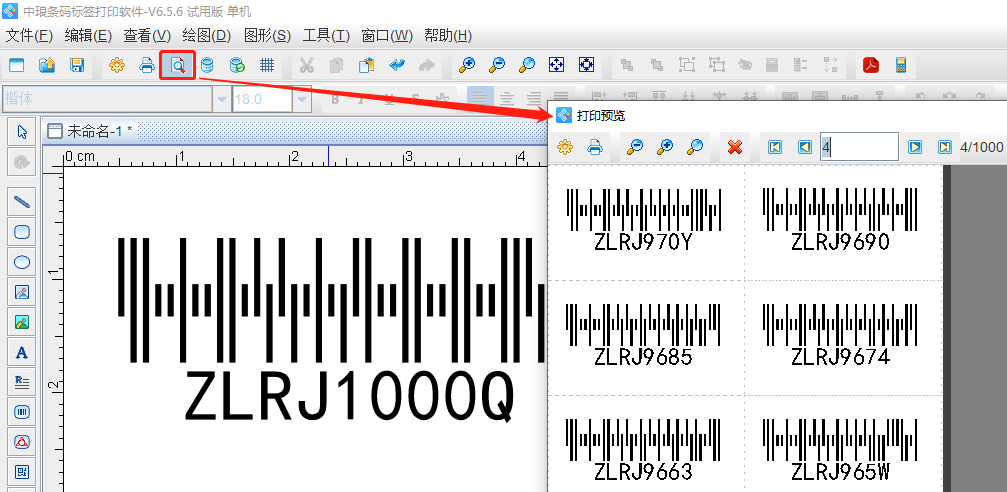Open the database settings icon

(207, 65)
